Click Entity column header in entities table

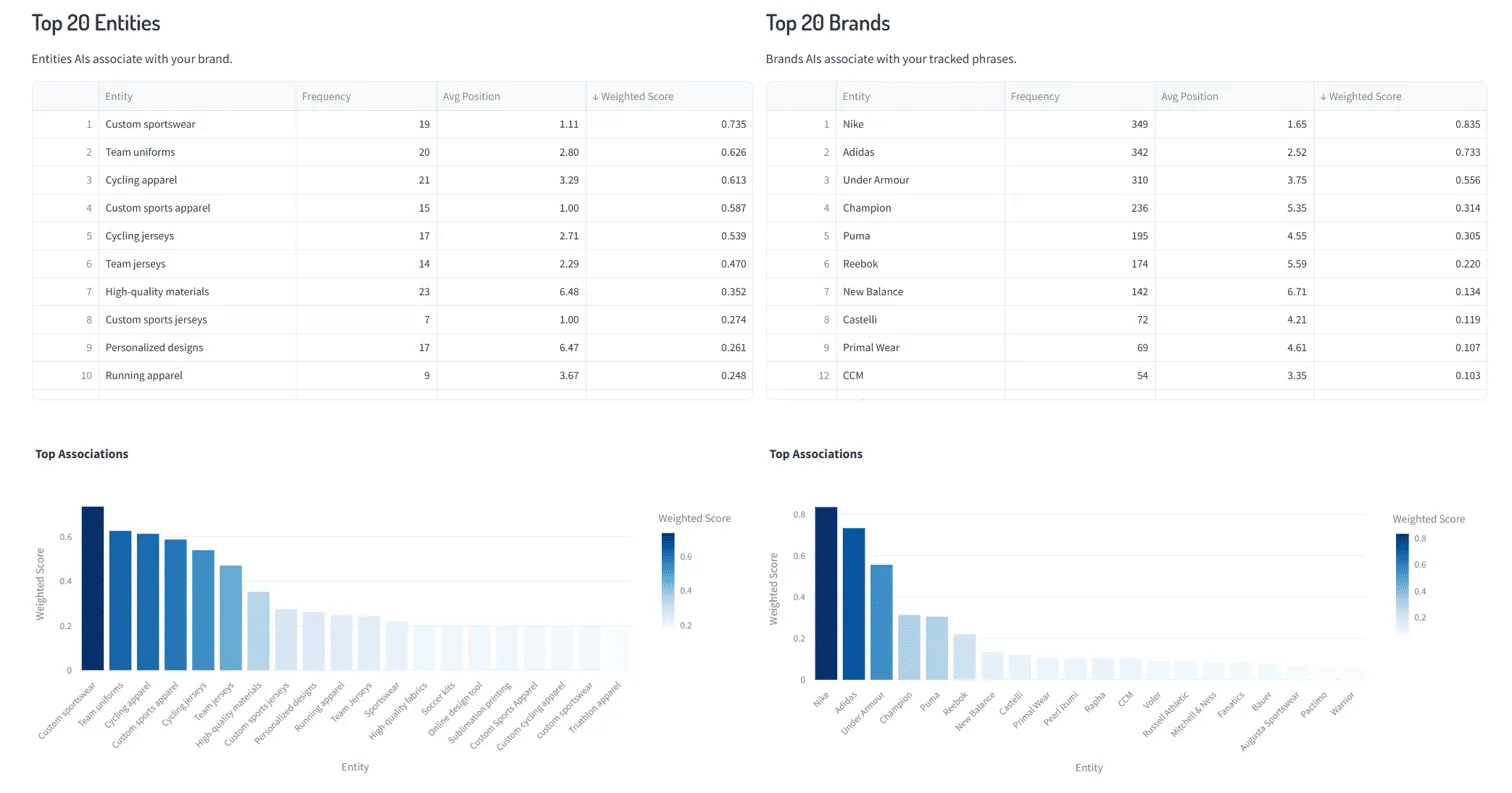click(x=197, y=96)
